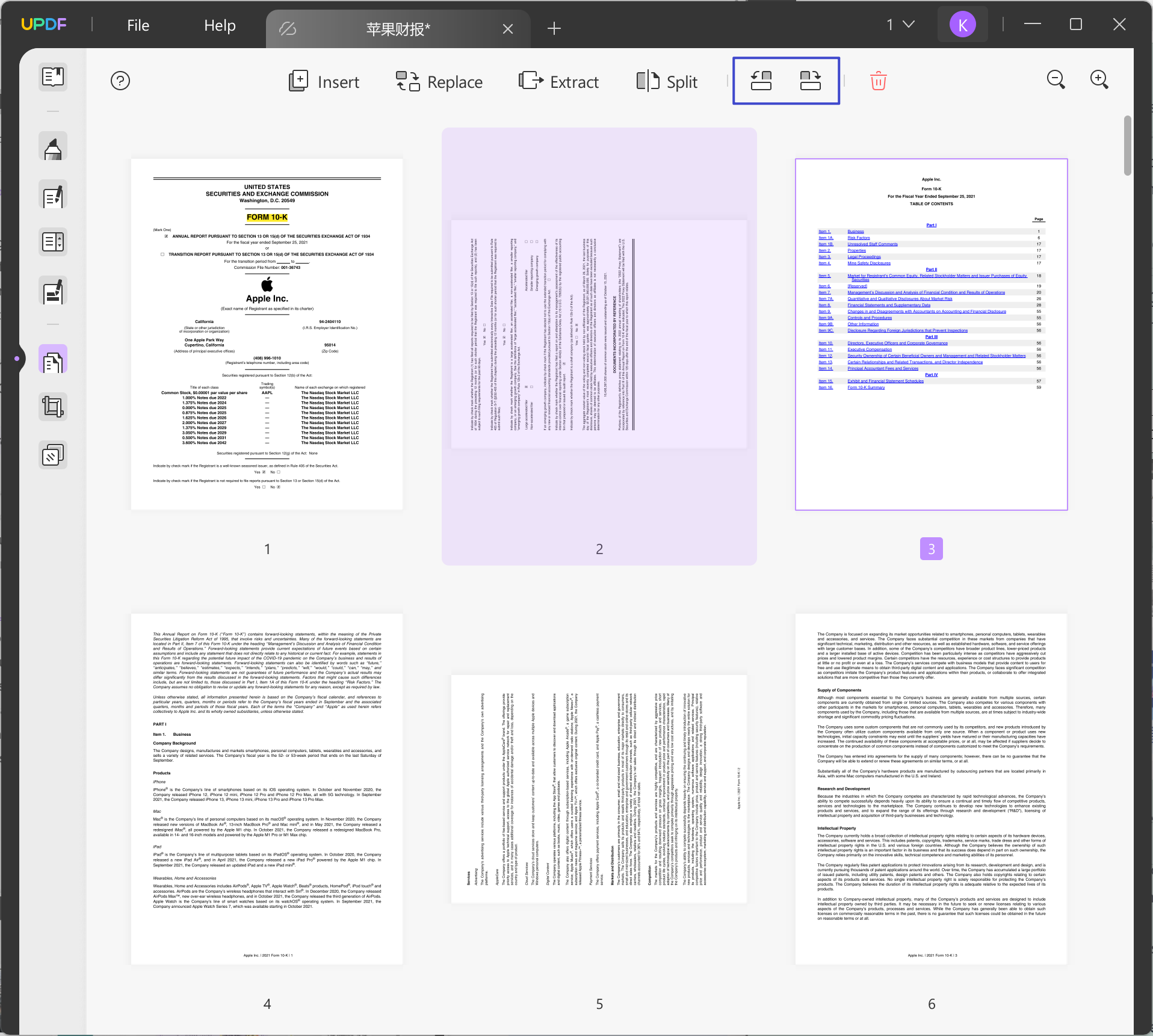Open the Edit PDF tool
The height and width of the screenshot is (1036, 1153).
[53, 194]
